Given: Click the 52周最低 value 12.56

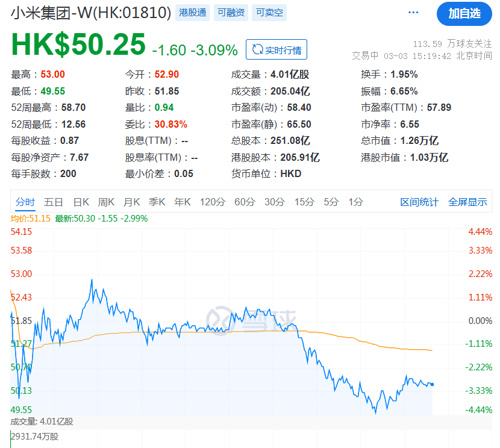Looking at the screenshot, I should pyautogui.click(x=73, y=124).
